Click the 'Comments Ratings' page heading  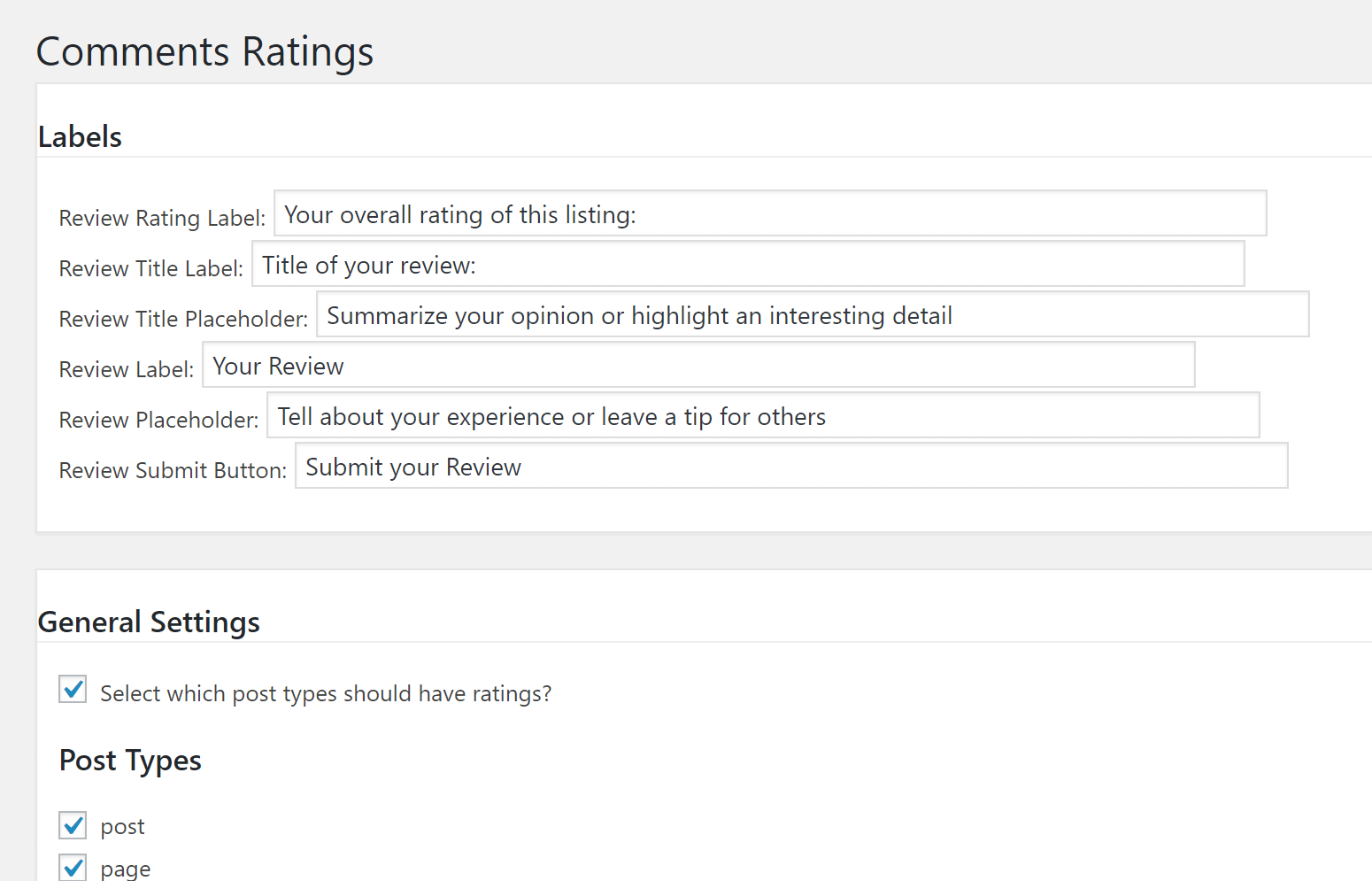204,51
